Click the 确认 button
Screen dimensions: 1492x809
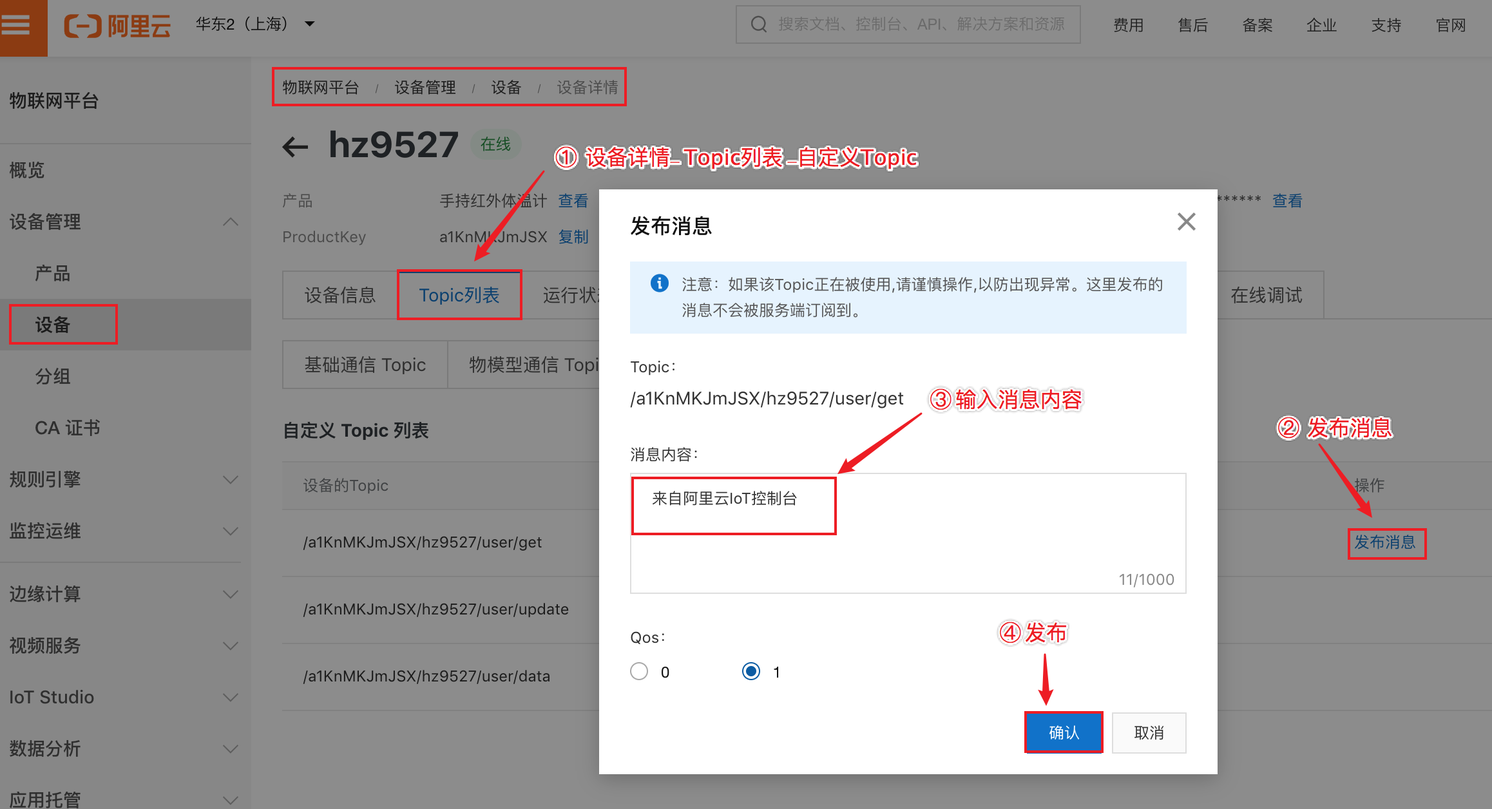point(1064,733)
